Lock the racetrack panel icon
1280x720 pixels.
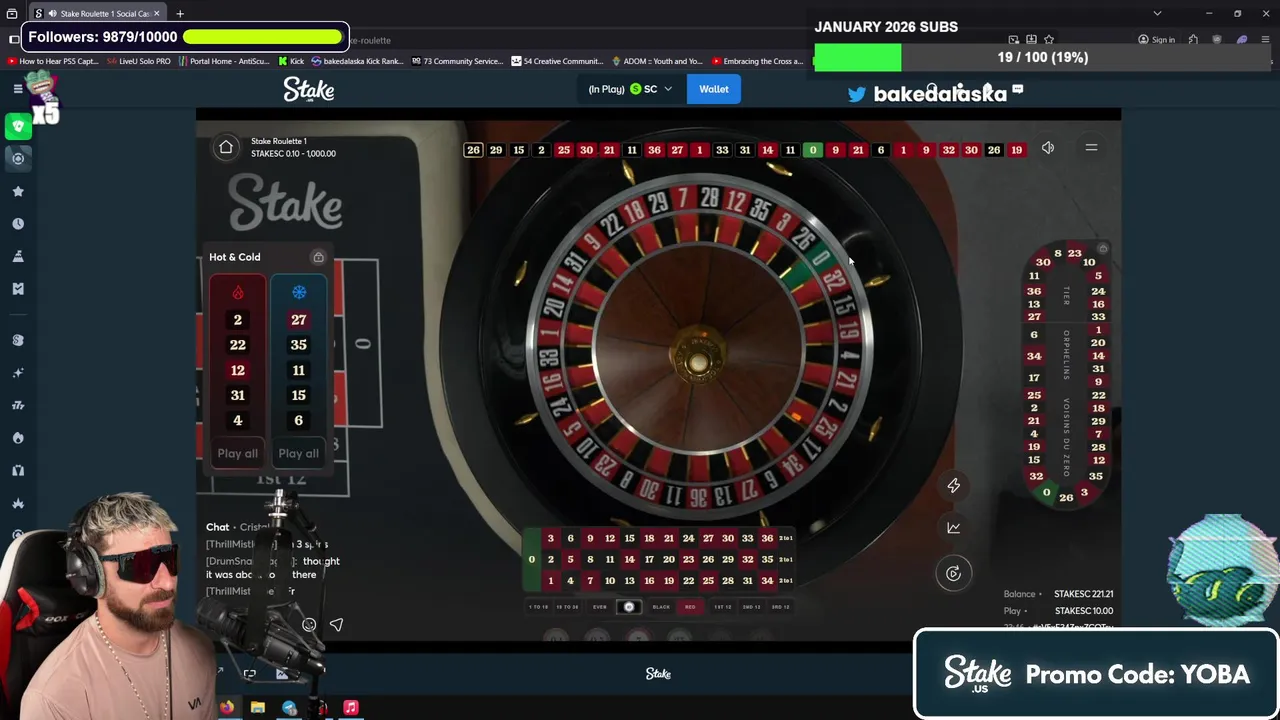[1103, 249]
